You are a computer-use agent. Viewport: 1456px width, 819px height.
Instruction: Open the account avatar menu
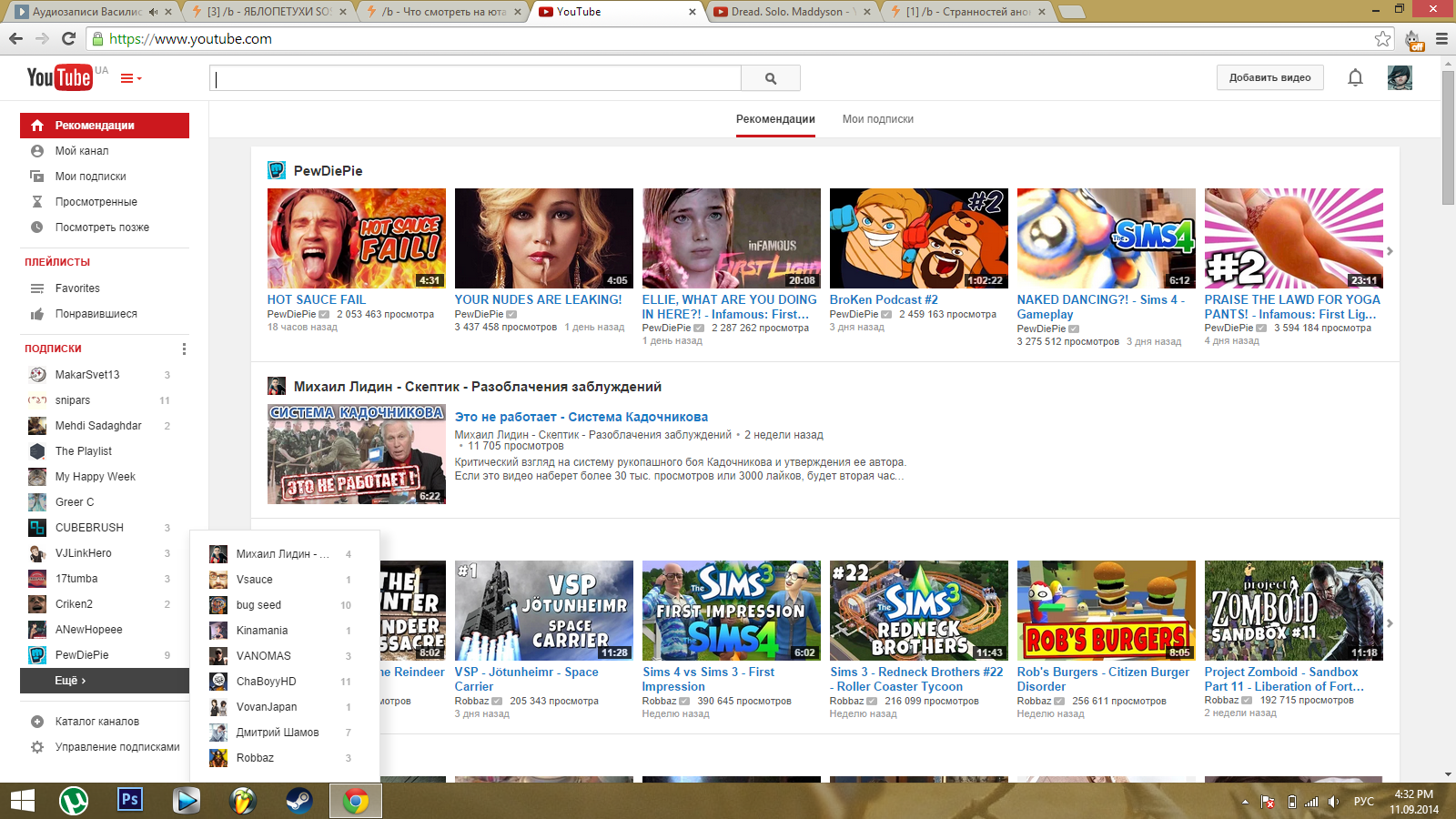[x=1400, y=77]
